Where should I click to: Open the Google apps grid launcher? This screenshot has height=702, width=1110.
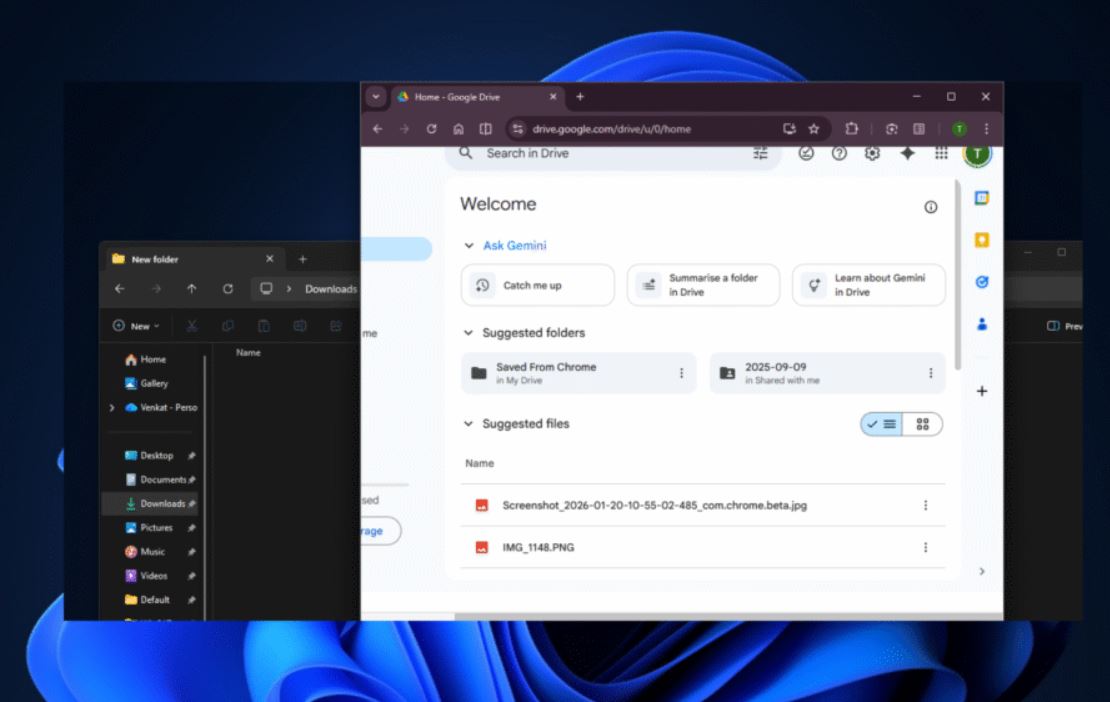[x=940, y=153]
